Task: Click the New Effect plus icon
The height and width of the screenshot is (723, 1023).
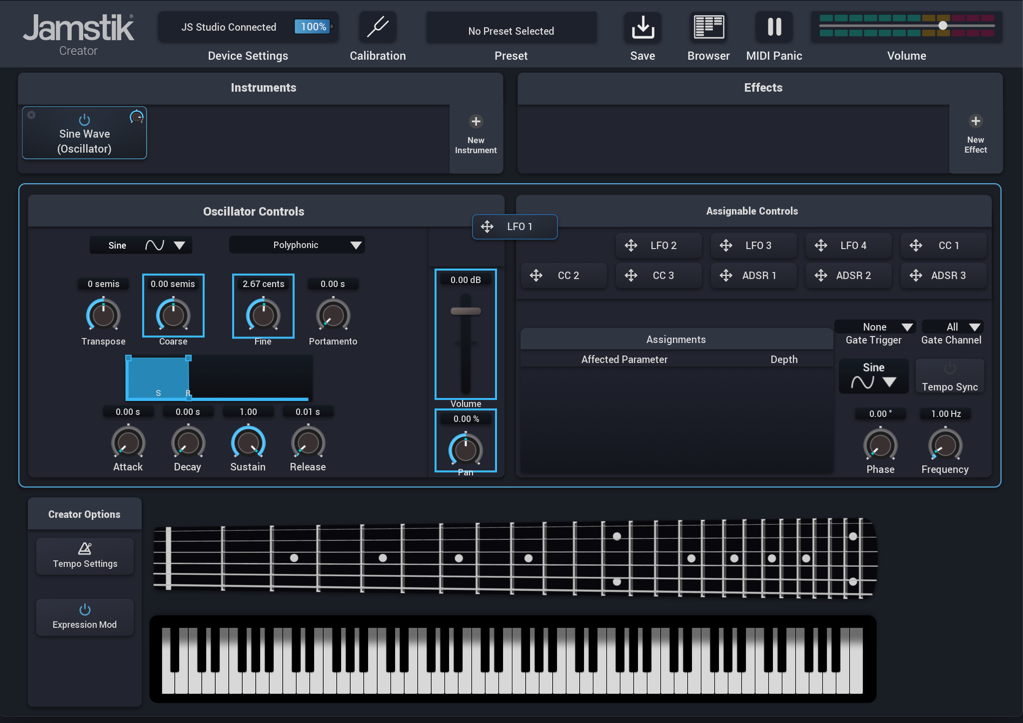Action: pos(975,121)
